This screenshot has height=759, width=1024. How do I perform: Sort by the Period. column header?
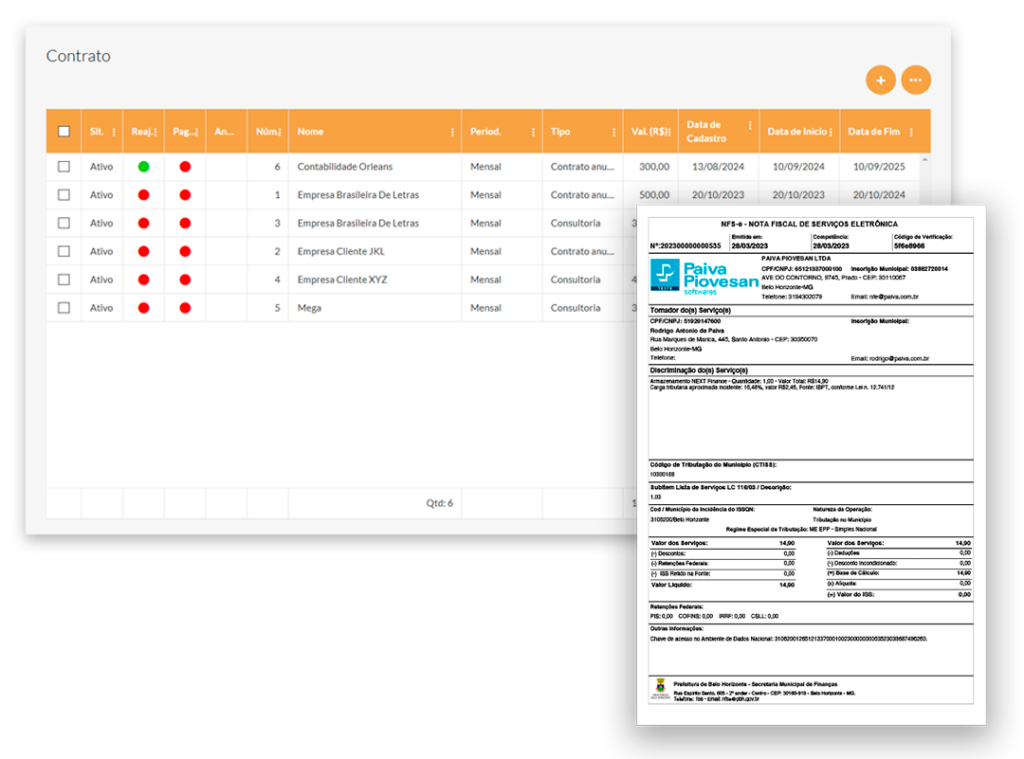[x=485, y=131]
